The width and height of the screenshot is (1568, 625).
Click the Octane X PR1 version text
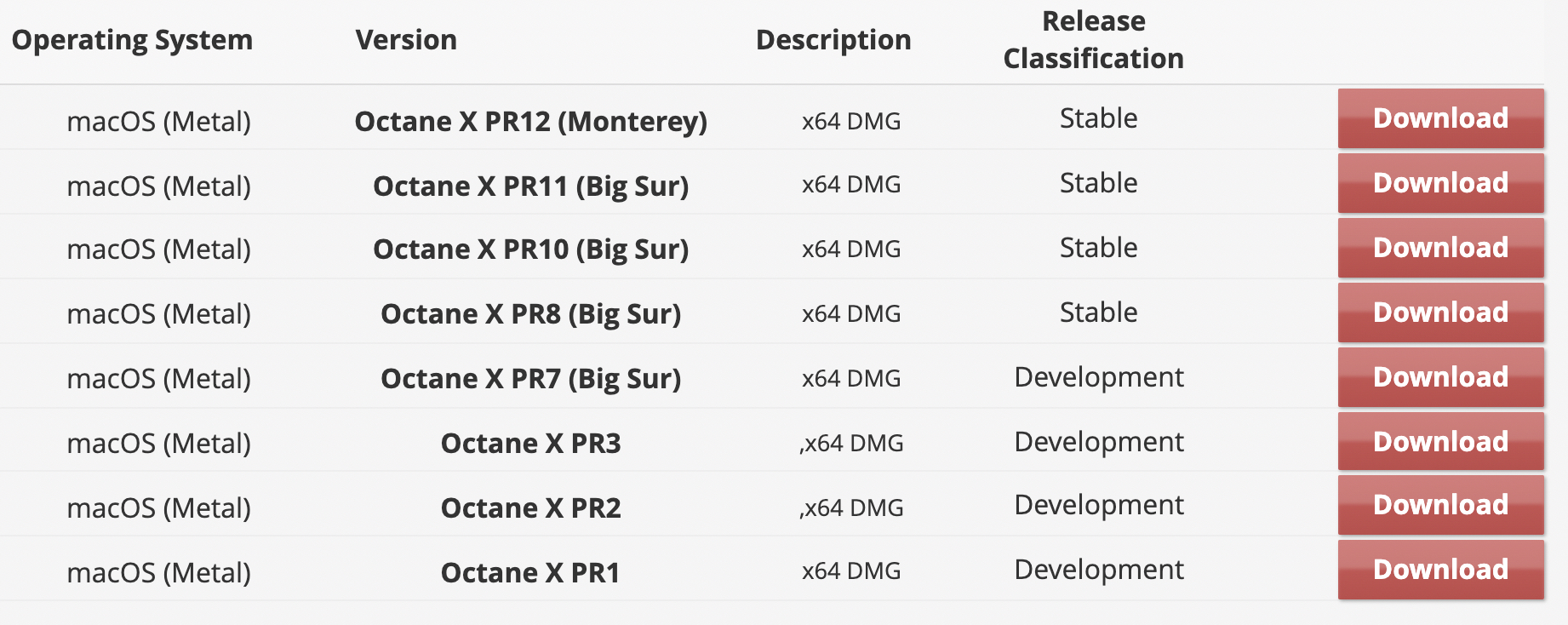[531, 573]
